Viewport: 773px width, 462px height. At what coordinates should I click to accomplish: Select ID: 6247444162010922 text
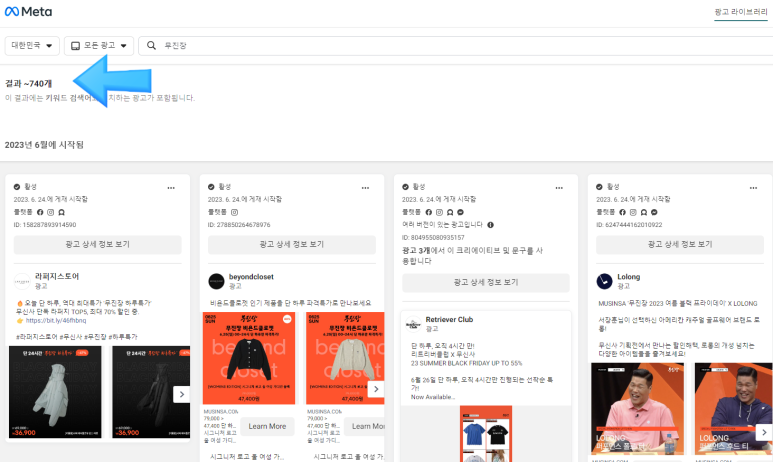(629, 225)
